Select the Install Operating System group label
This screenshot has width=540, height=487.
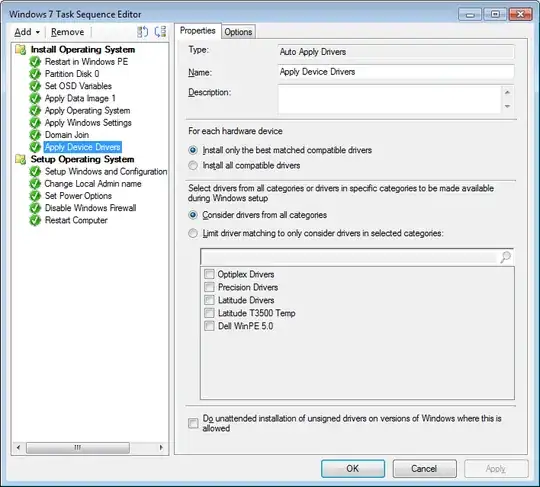coord(83,50)
